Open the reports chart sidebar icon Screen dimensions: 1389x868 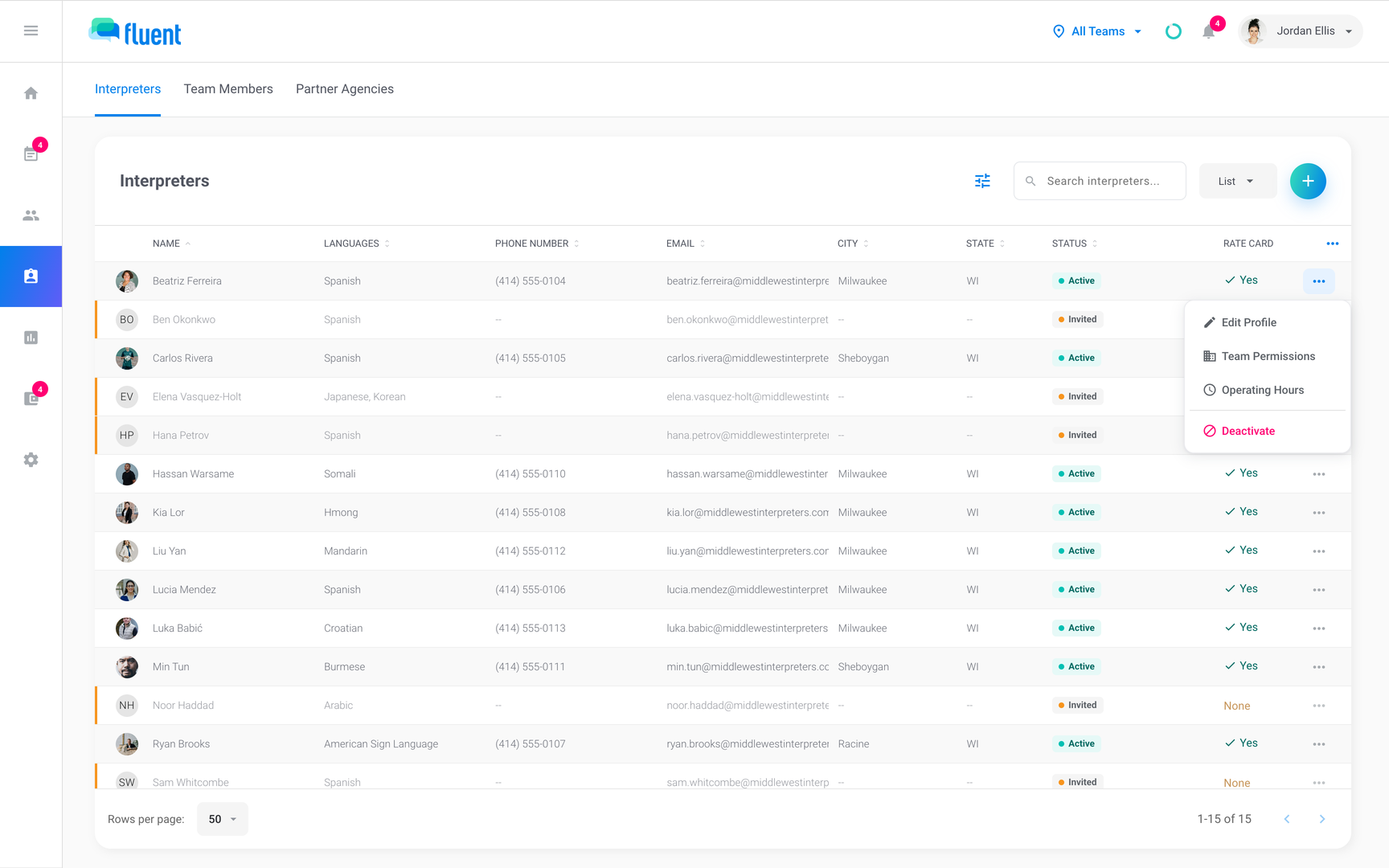(x=31, y=338)
